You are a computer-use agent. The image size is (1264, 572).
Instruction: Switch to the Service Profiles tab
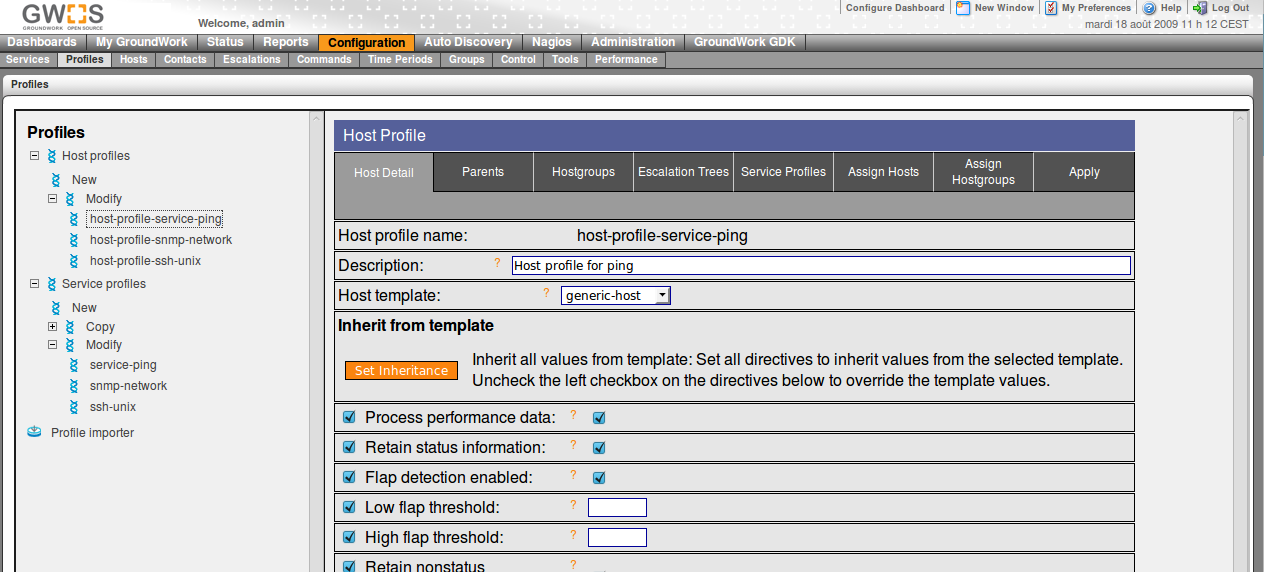point(783,172)
